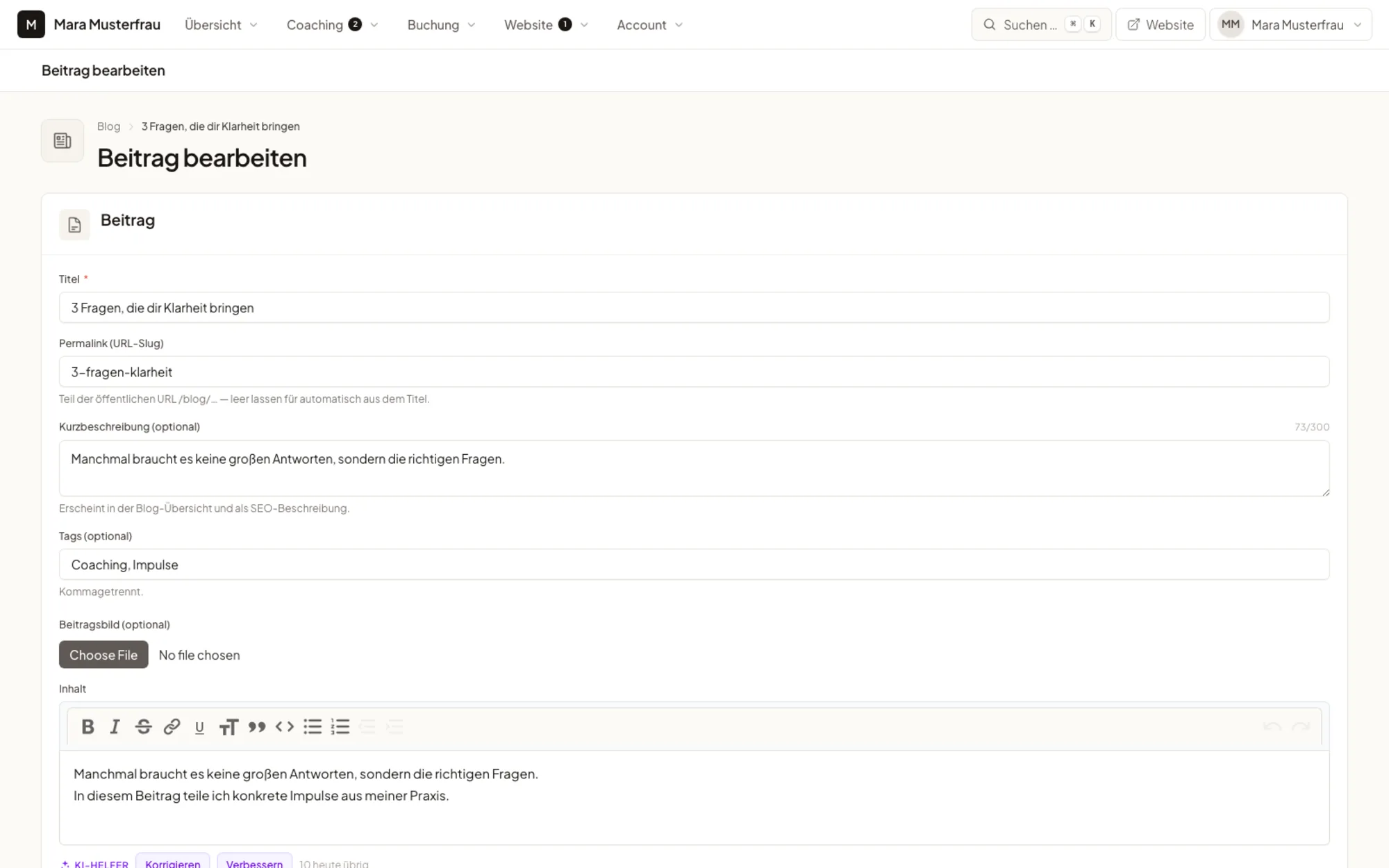Apply italic formatting in the editor

tap(115, 726)
